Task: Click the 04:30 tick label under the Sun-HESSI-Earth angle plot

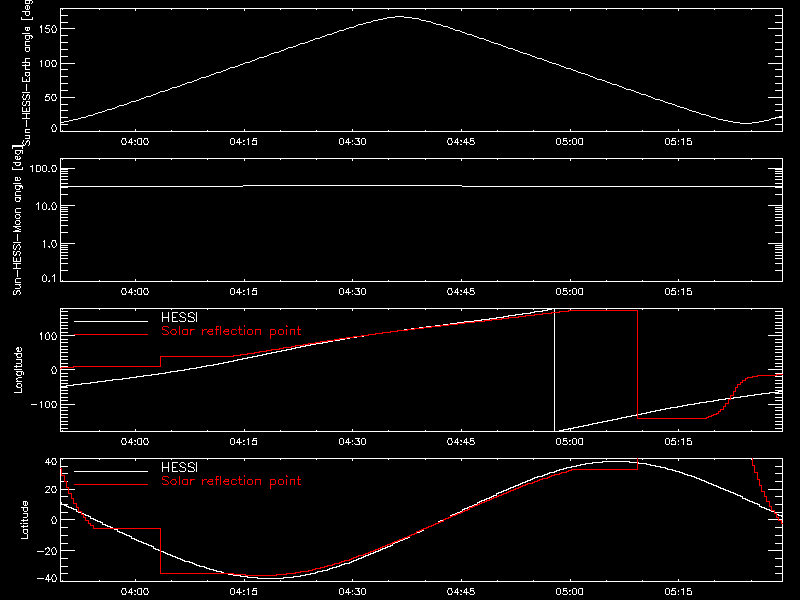Action: [352, 142]
